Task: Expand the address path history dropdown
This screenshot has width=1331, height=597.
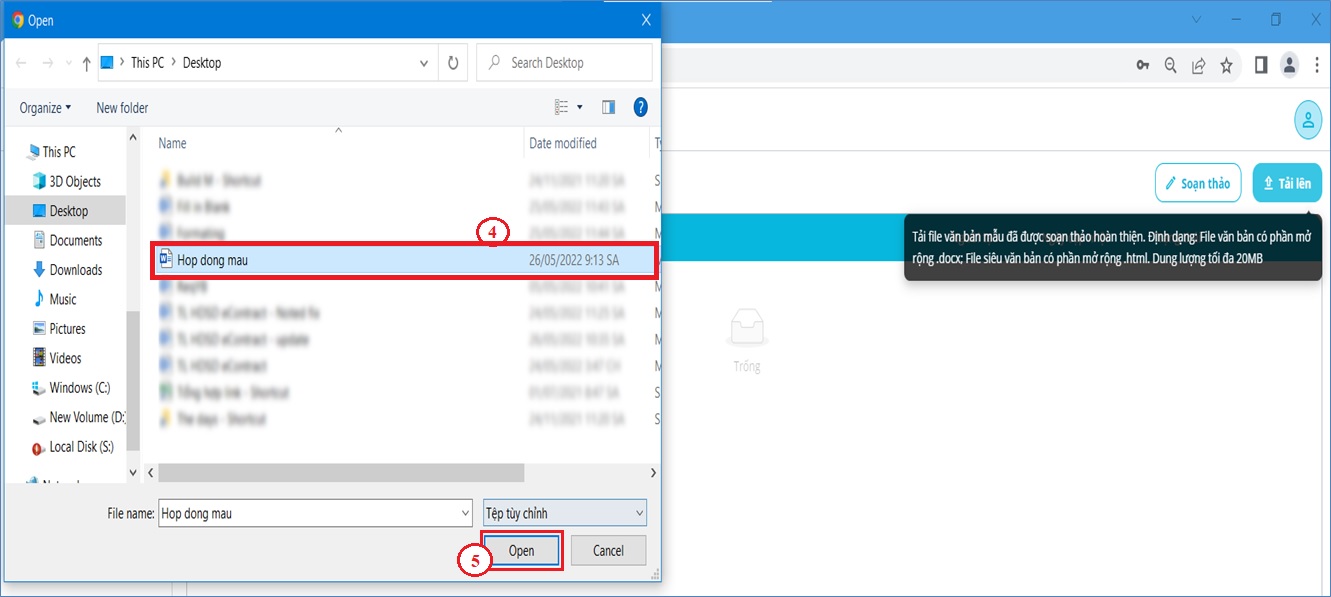Action: (424, 62)
